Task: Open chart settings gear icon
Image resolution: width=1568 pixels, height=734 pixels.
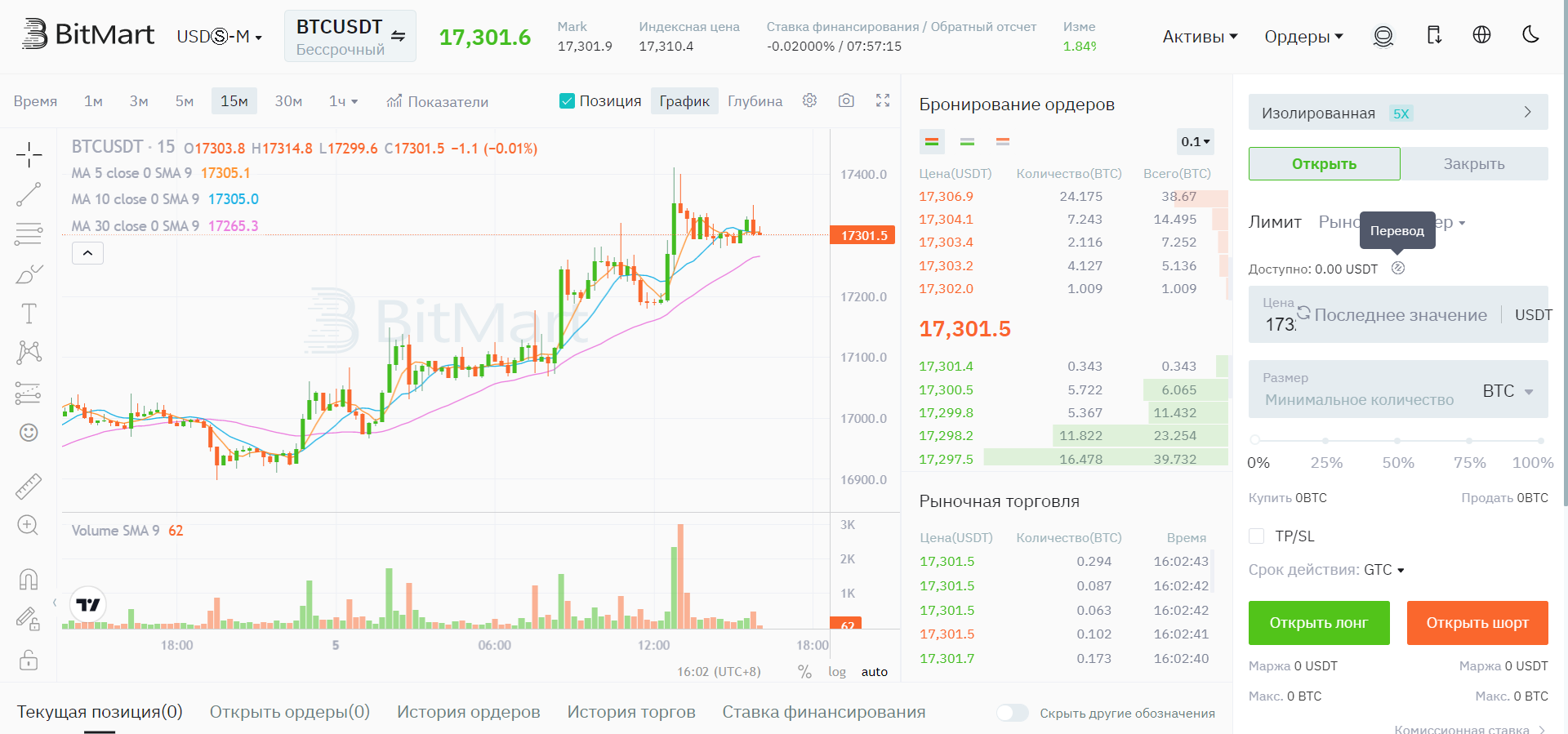Action: tap(809, 100)
